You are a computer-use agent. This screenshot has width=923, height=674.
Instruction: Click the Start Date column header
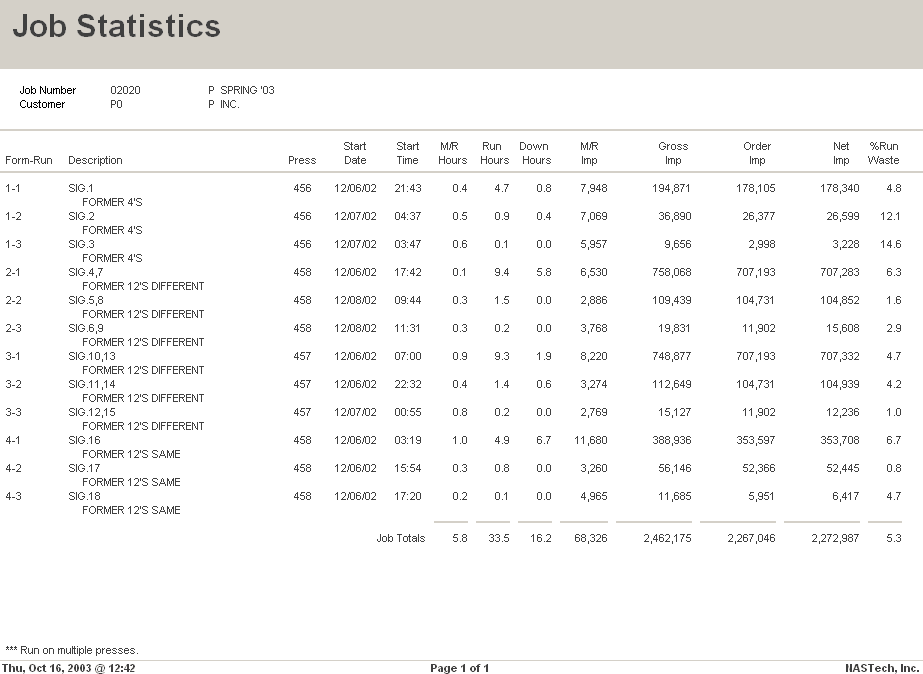(x=355, y=153)
